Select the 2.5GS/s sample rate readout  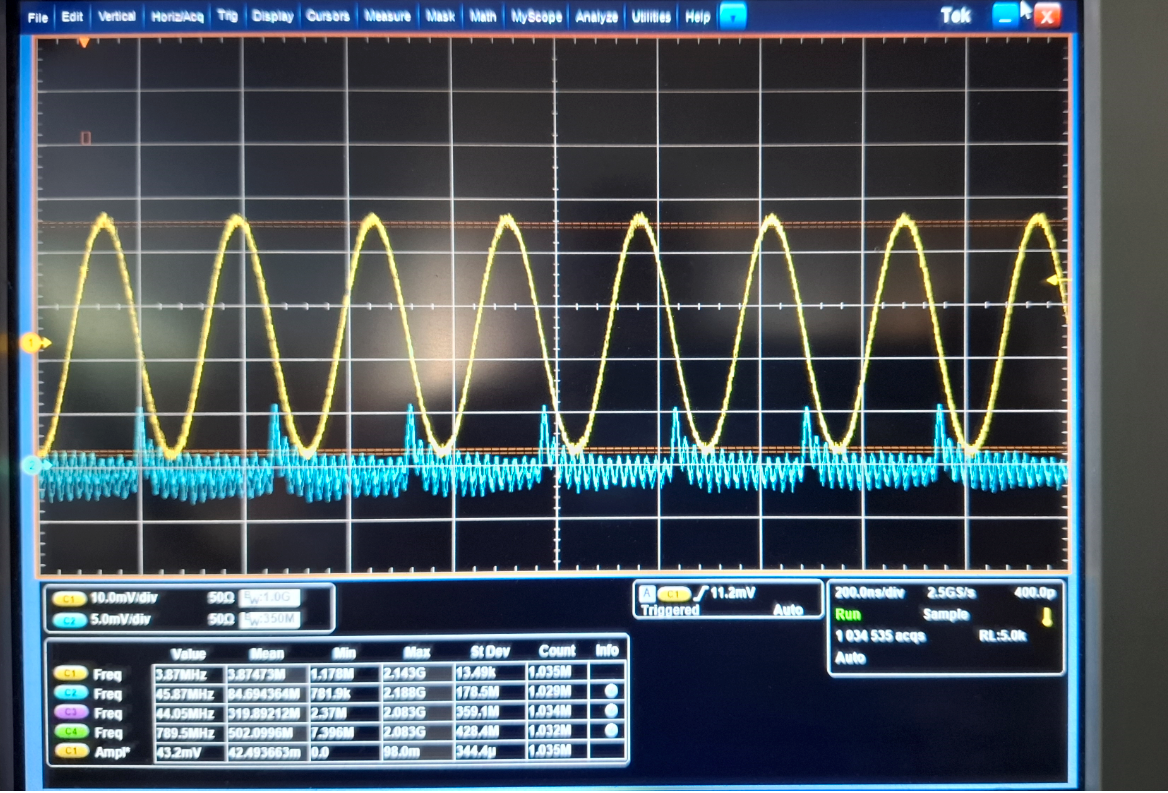click(950, 593)
